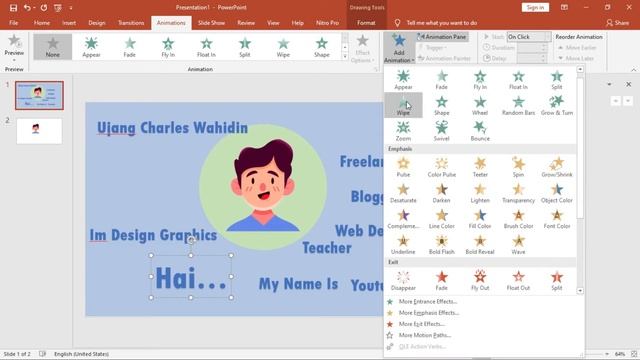Click Tell me what you want to do

coord(442,23)
